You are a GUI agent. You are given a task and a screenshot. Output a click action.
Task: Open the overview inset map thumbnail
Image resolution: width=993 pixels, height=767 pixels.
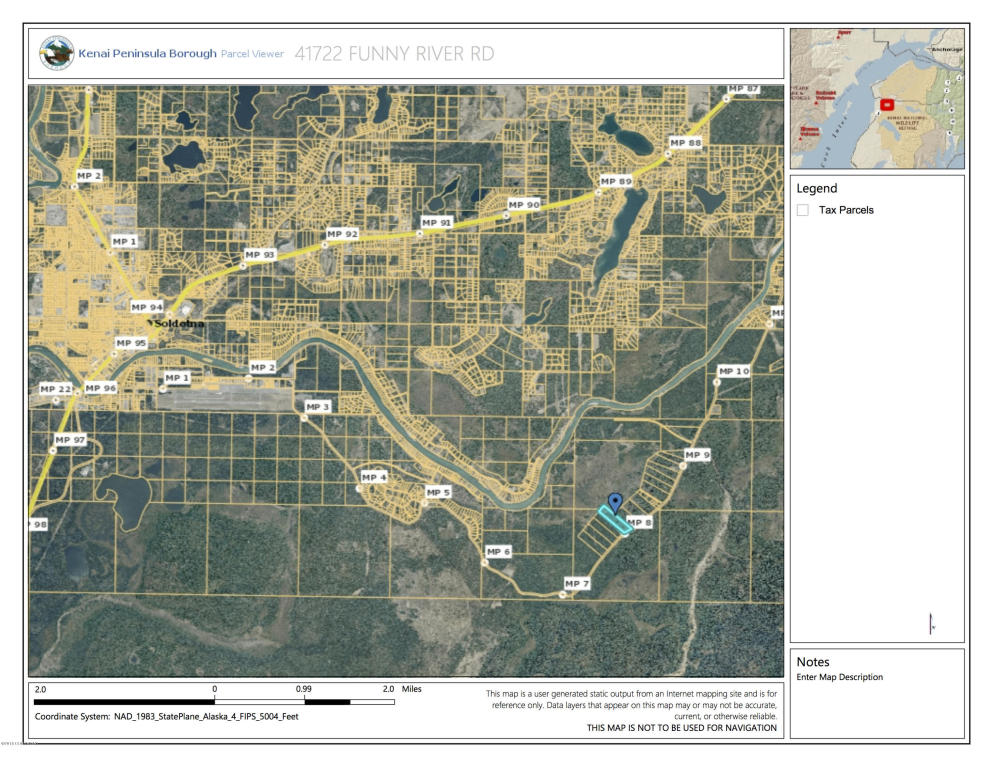coord(877,98)
